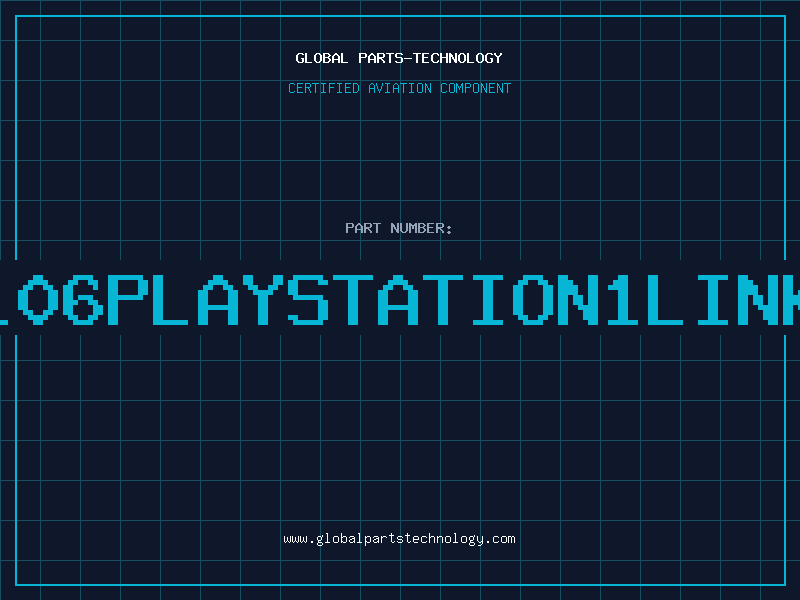Click the word TECHNOLOGY in the heading
Viewport: 800px width, 600px height.
click(458, 58)
